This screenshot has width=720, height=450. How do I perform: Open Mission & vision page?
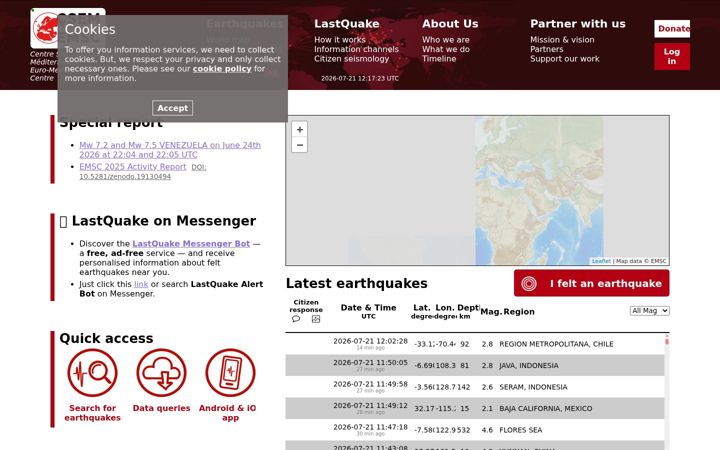[562, 40]
